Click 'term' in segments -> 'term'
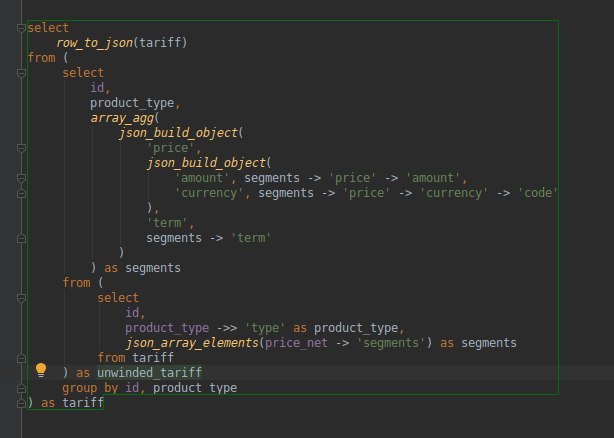 [251, 238]
